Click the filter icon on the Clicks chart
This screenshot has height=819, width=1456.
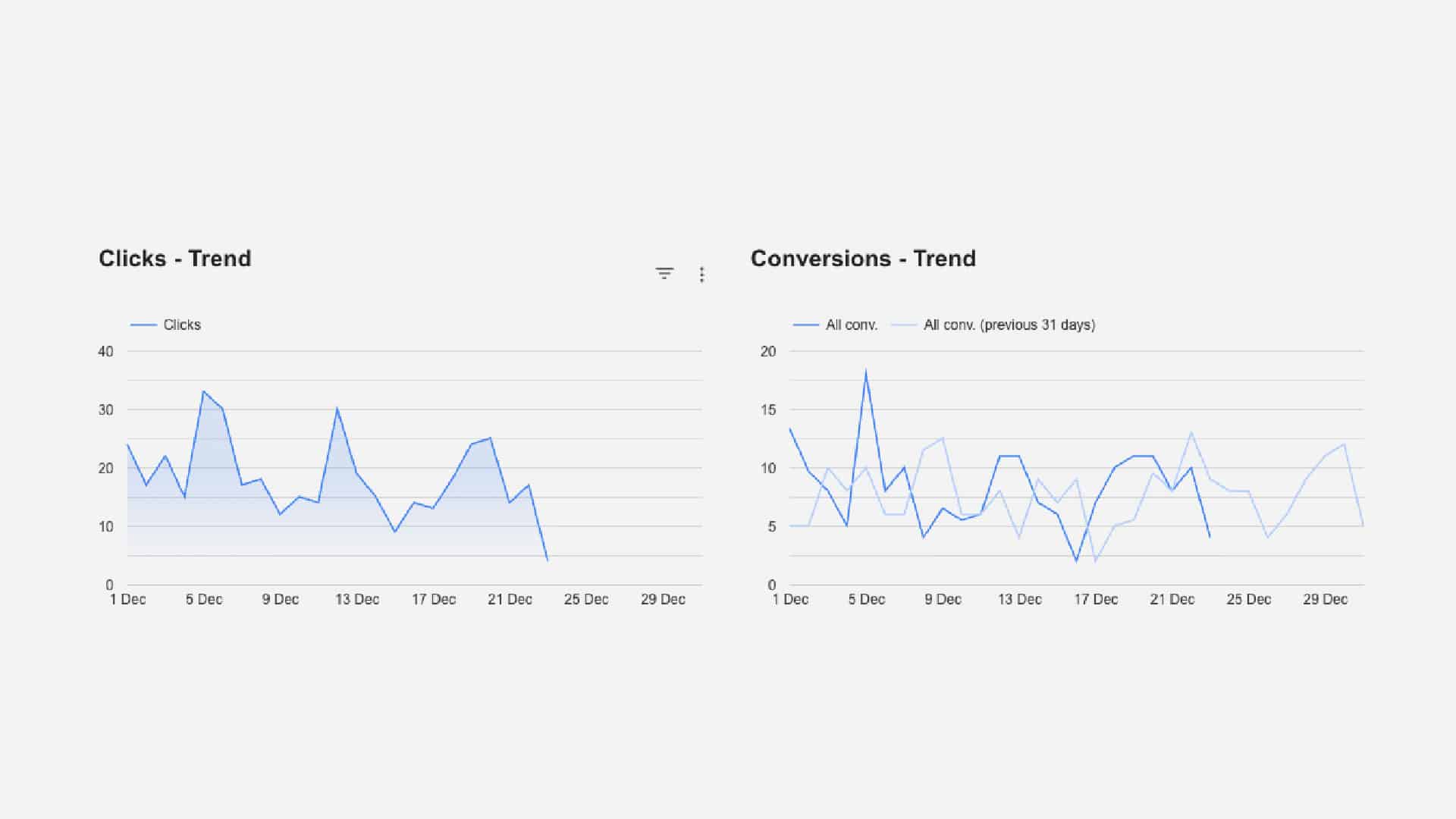click(664, 274)
